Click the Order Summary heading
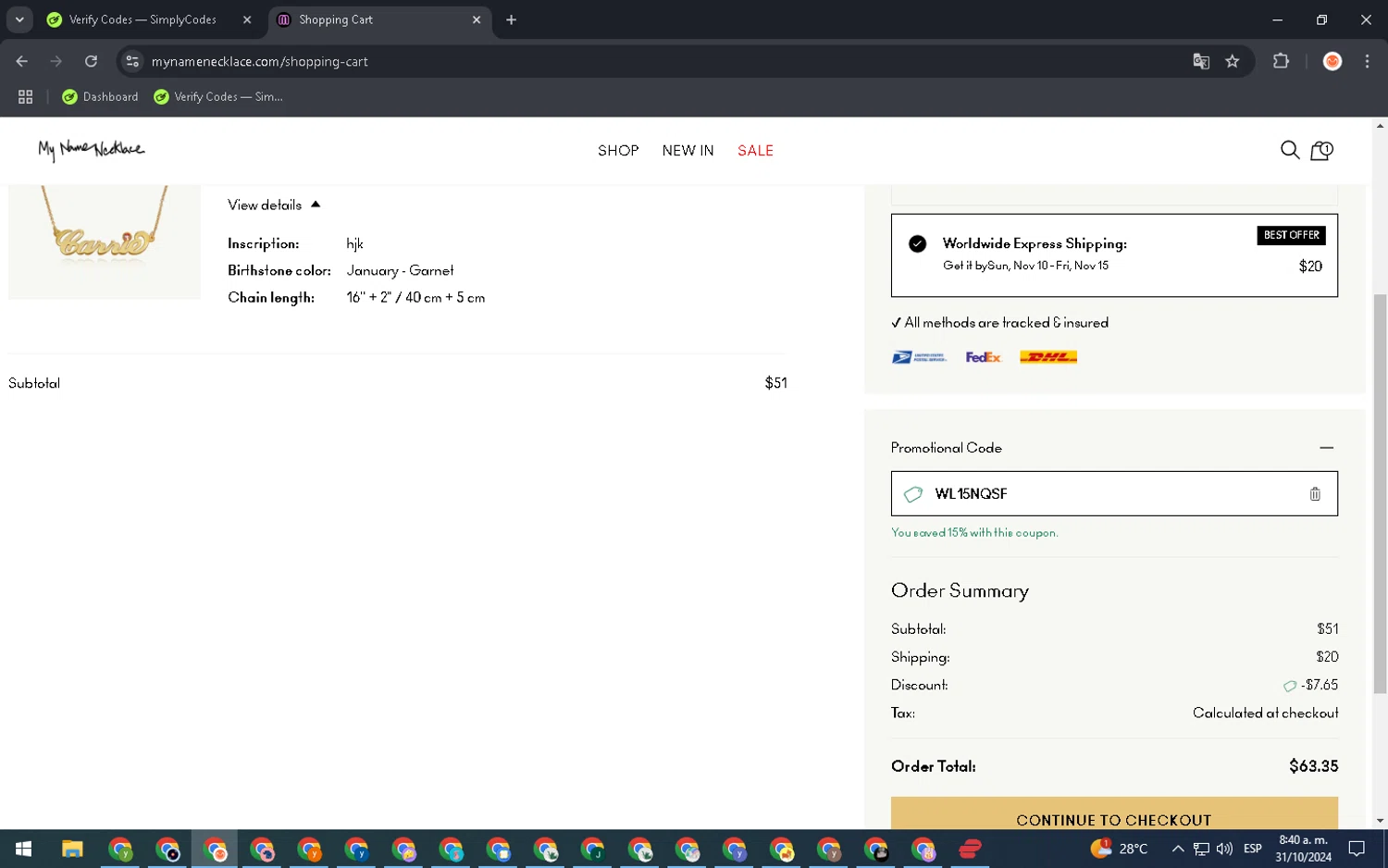The height and width of the screenshot is (868, 1388). (960, 590)
